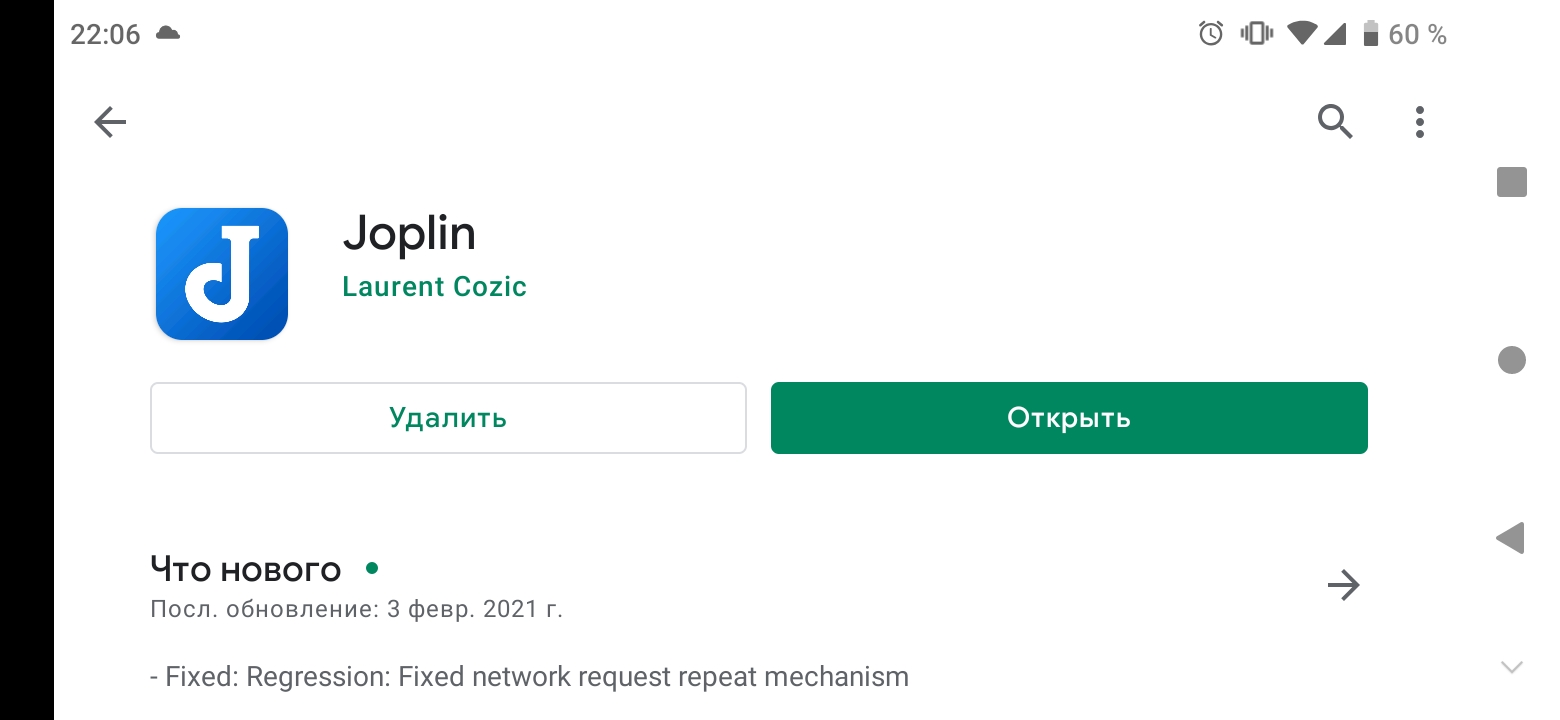1560x720 pixels.
Task: Tap the triangle back navigation button
Action: pyautogui.click(x=1510, y=538)
